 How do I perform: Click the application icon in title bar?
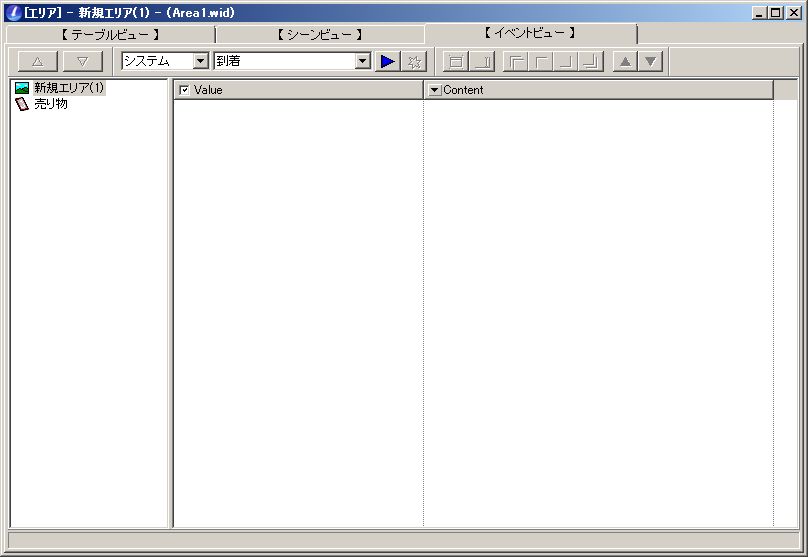[13, 12]
